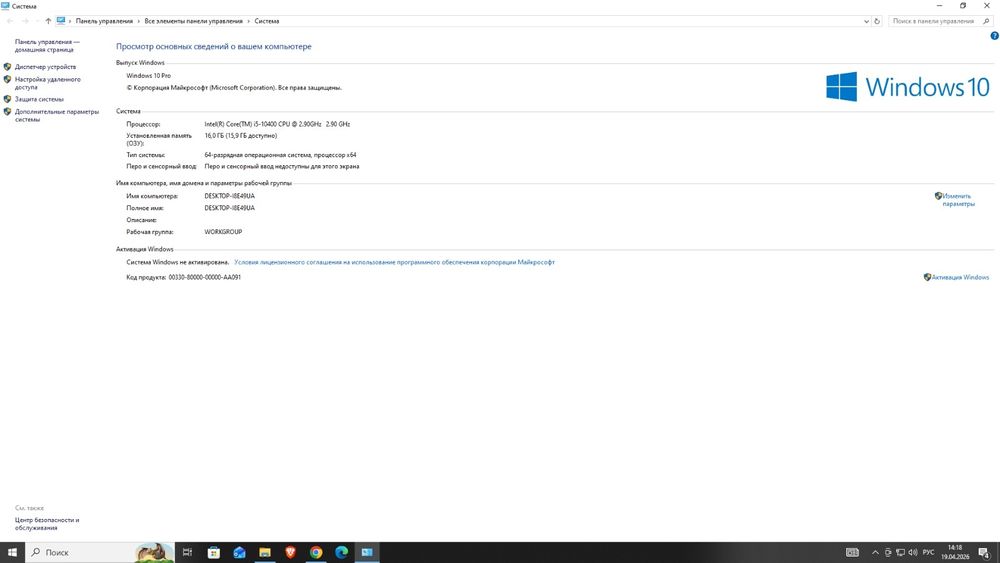Screen dimensions: 1000x563
Task: Click Панель управления breadcrumb
Action: (x=104, y=21)
